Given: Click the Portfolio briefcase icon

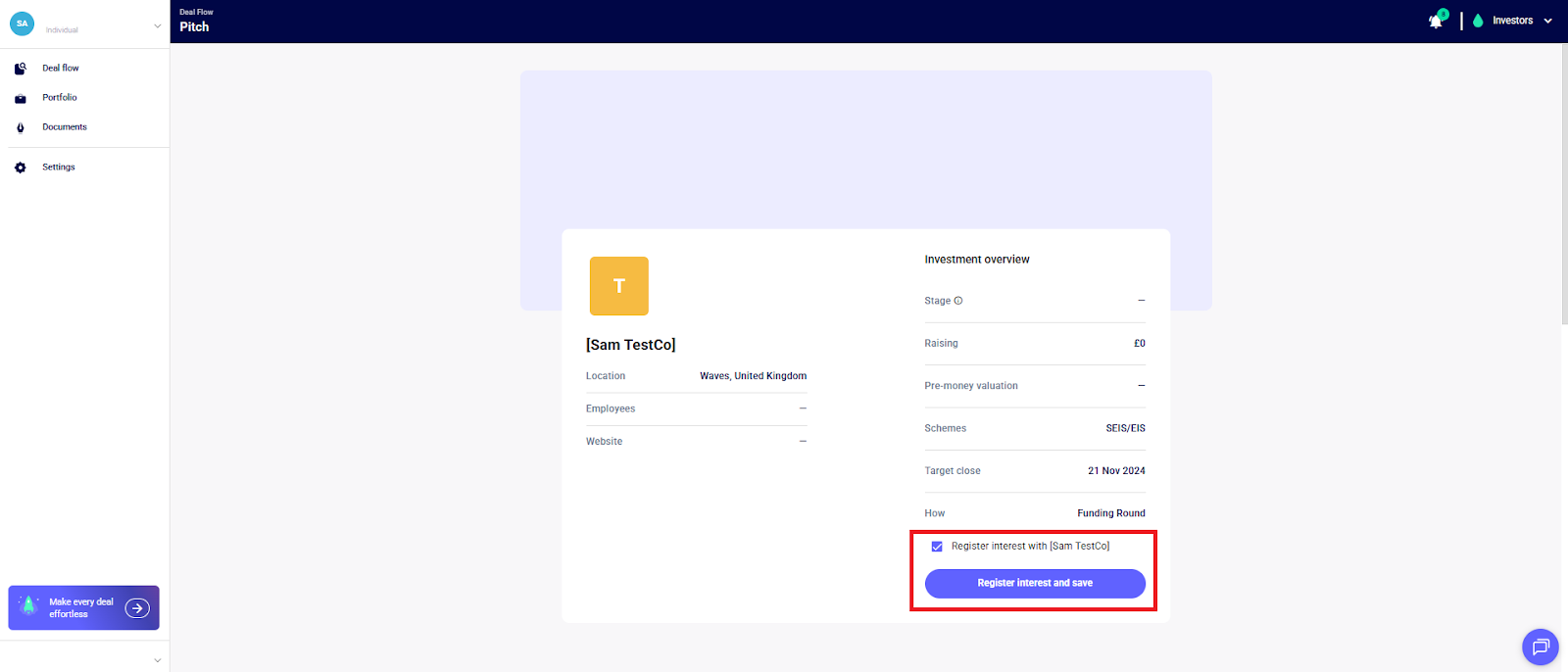Looking at the screenshot, I should click(x=21, y=98).
